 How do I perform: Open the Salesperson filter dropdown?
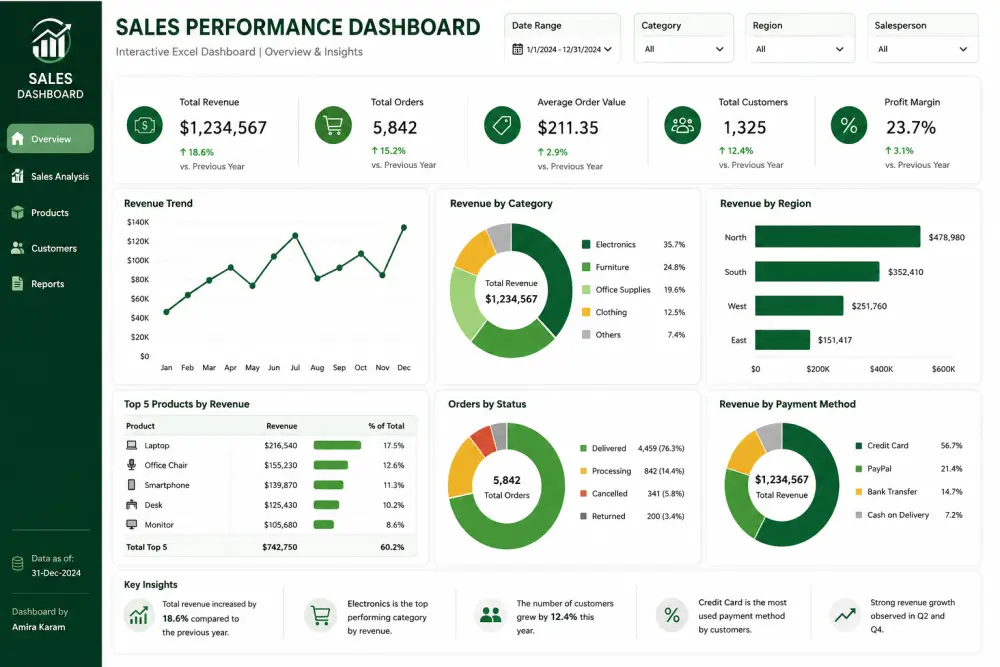[922, 49]
